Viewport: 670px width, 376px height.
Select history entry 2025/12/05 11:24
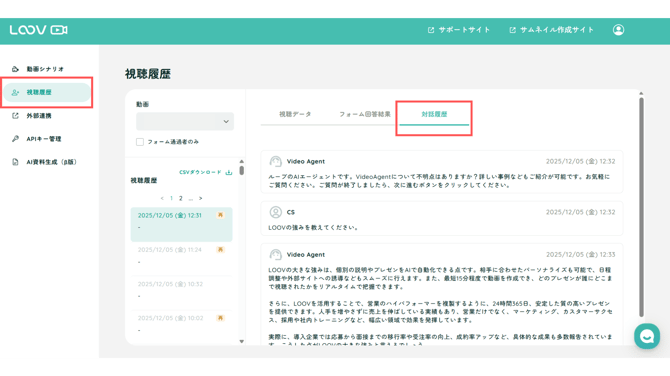(182, 258)
